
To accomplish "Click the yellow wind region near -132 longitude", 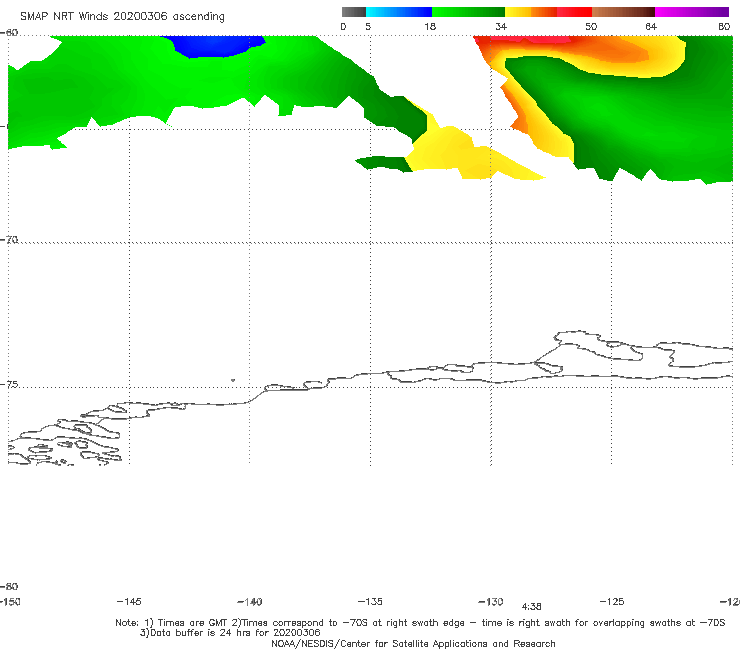I will click(453, 153).
